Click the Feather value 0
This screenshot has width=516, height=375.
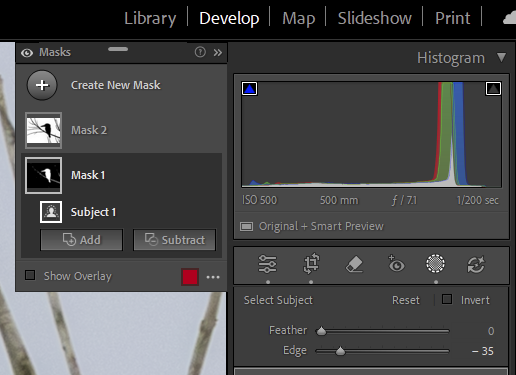click(491, 331)
